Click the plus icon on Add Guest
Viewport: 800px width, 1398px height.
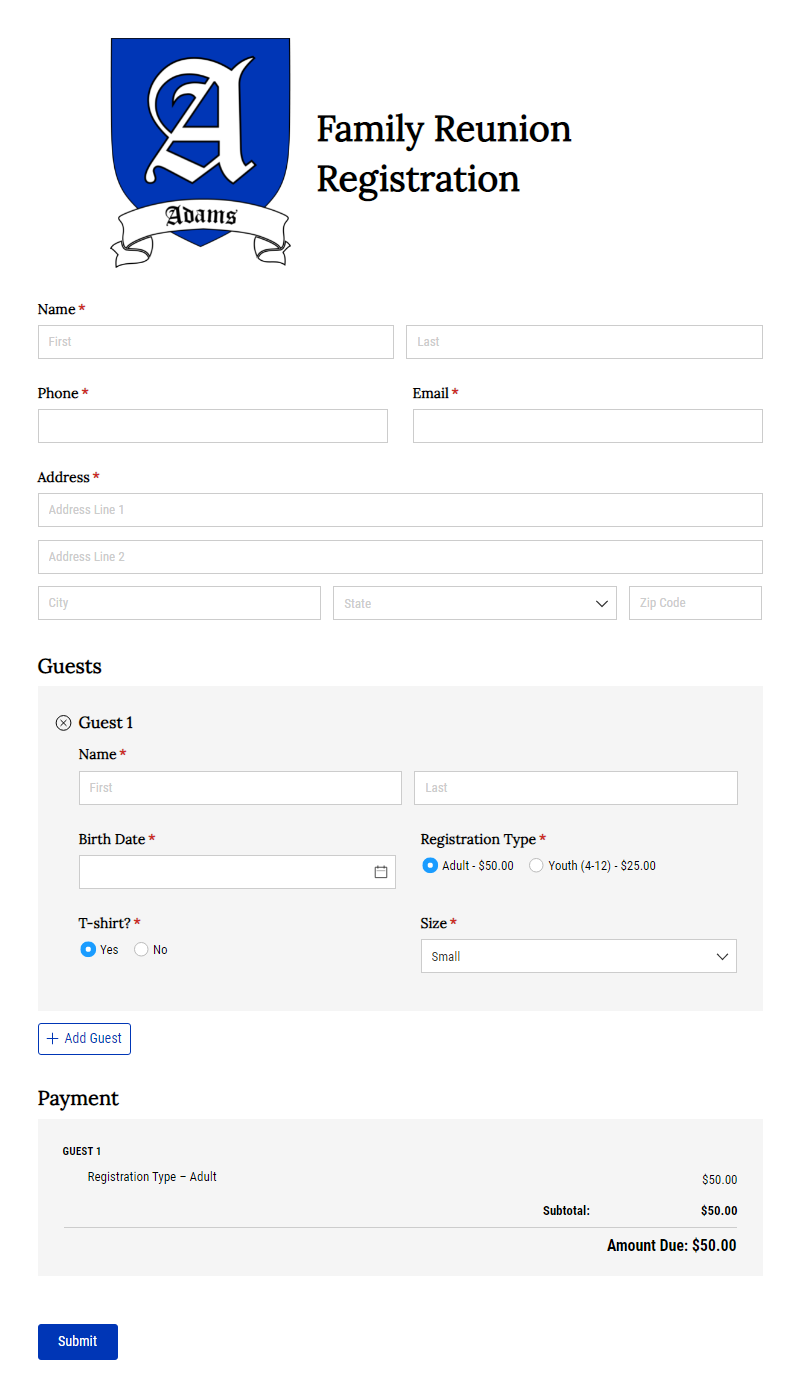(x=51, y=1038)
